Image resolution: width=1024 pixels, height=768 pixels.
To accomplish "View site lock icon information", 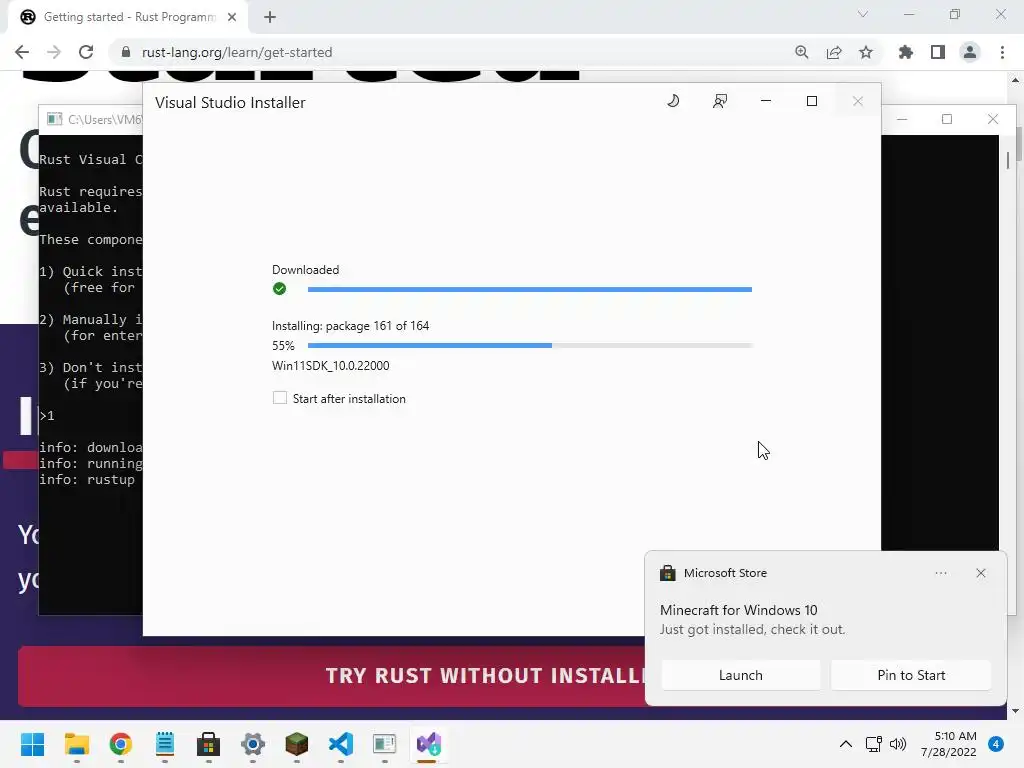I will pos(126,52).
